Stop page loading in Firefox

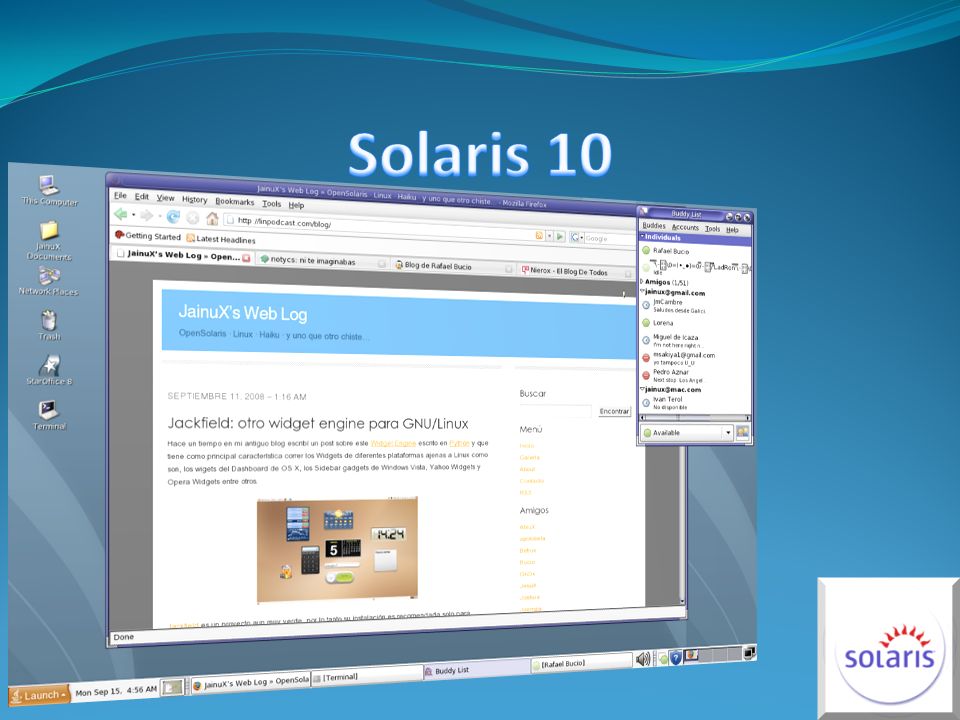tap(193, 217)
